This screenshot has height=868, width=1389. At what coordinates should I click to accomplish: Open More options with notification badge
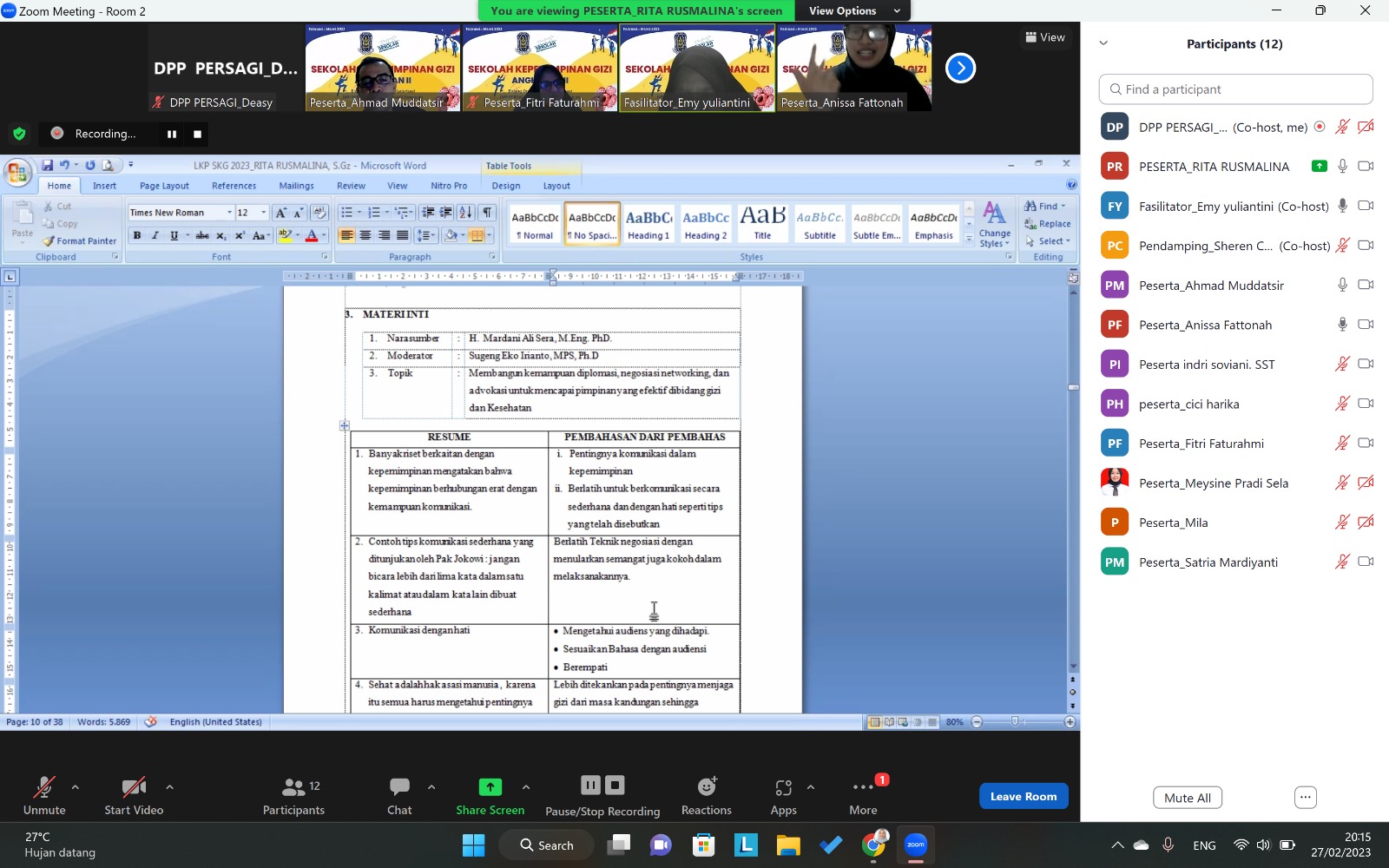[863, 787]
